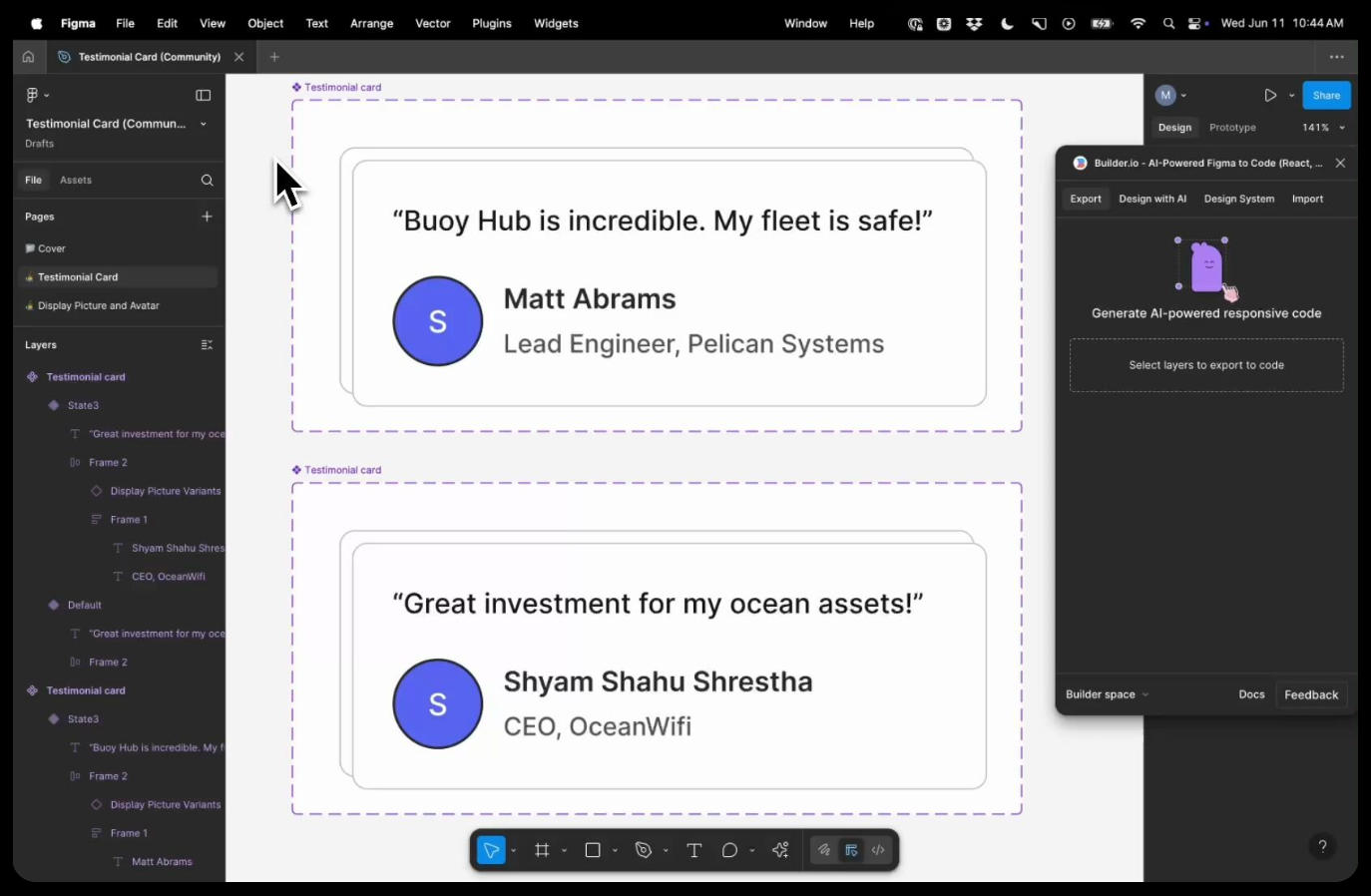
Task: Click the blue S avatar on Matt Abrams card
Action: (x=438, y=321)
